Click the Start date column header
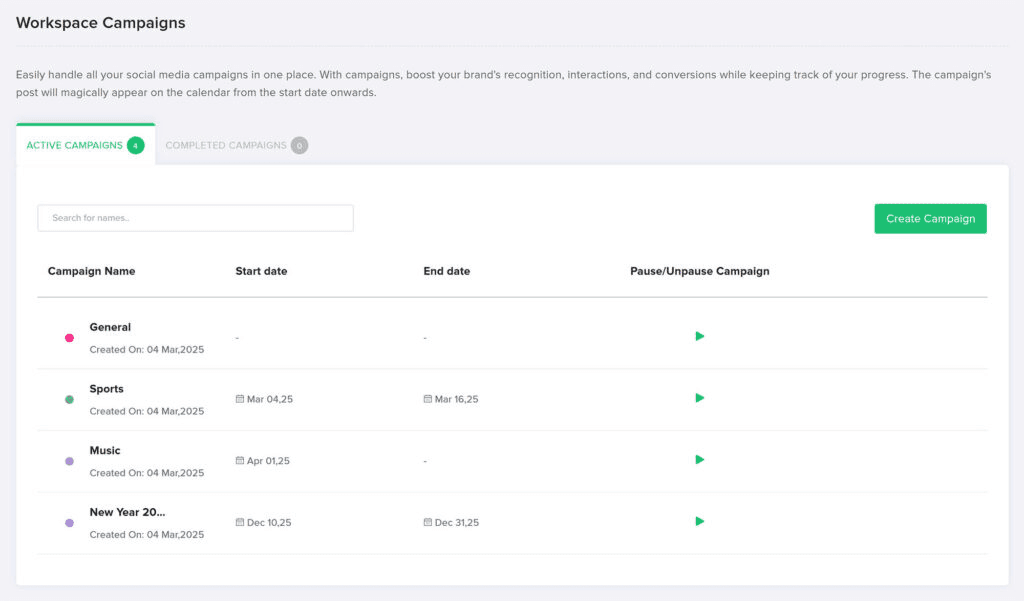1024x601 pixels. [261, 271]
